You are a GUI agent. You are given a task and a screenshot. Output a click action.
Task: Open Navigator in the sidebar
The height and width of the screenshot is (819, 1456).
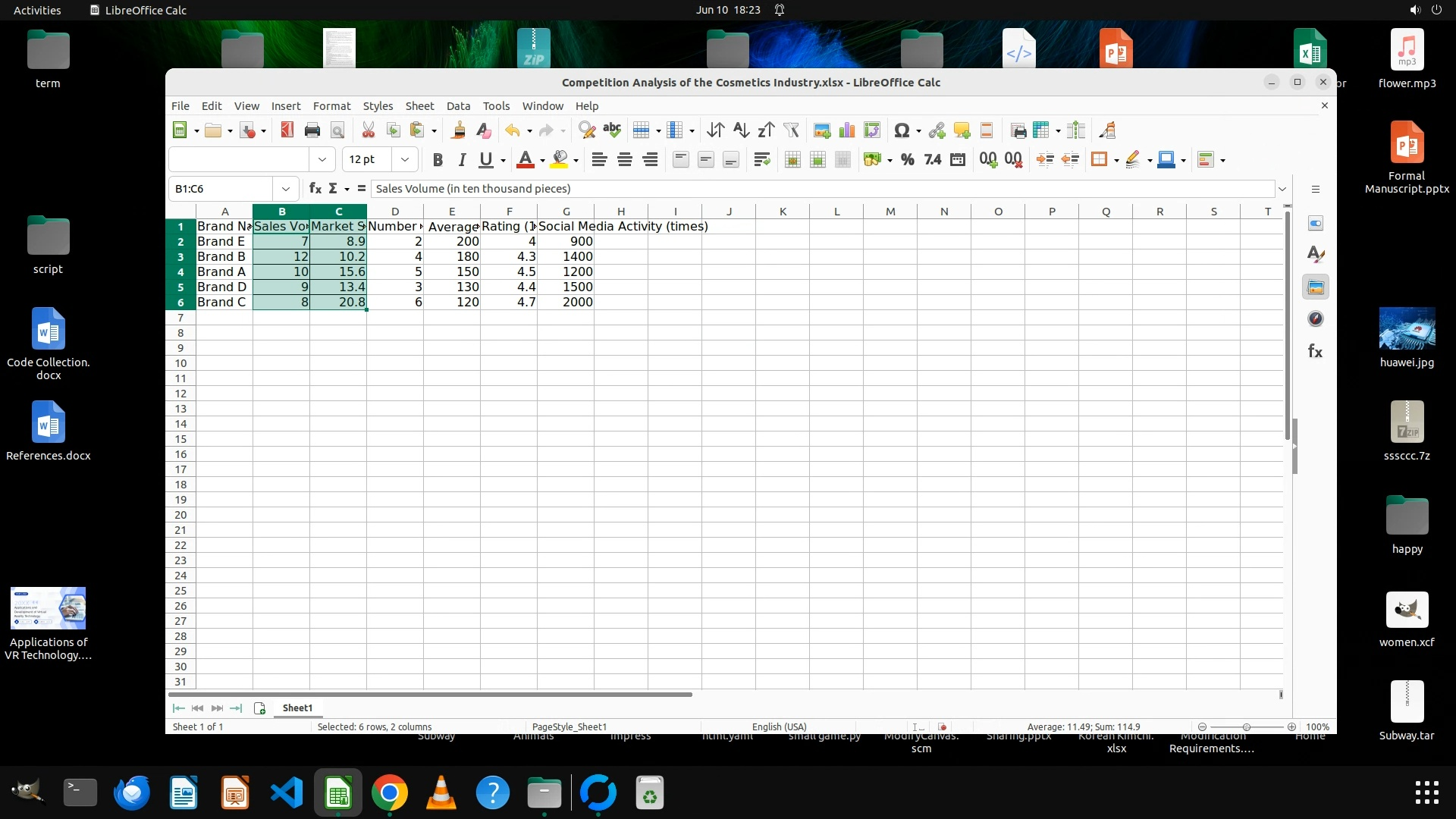click(x=1316, y=319)
